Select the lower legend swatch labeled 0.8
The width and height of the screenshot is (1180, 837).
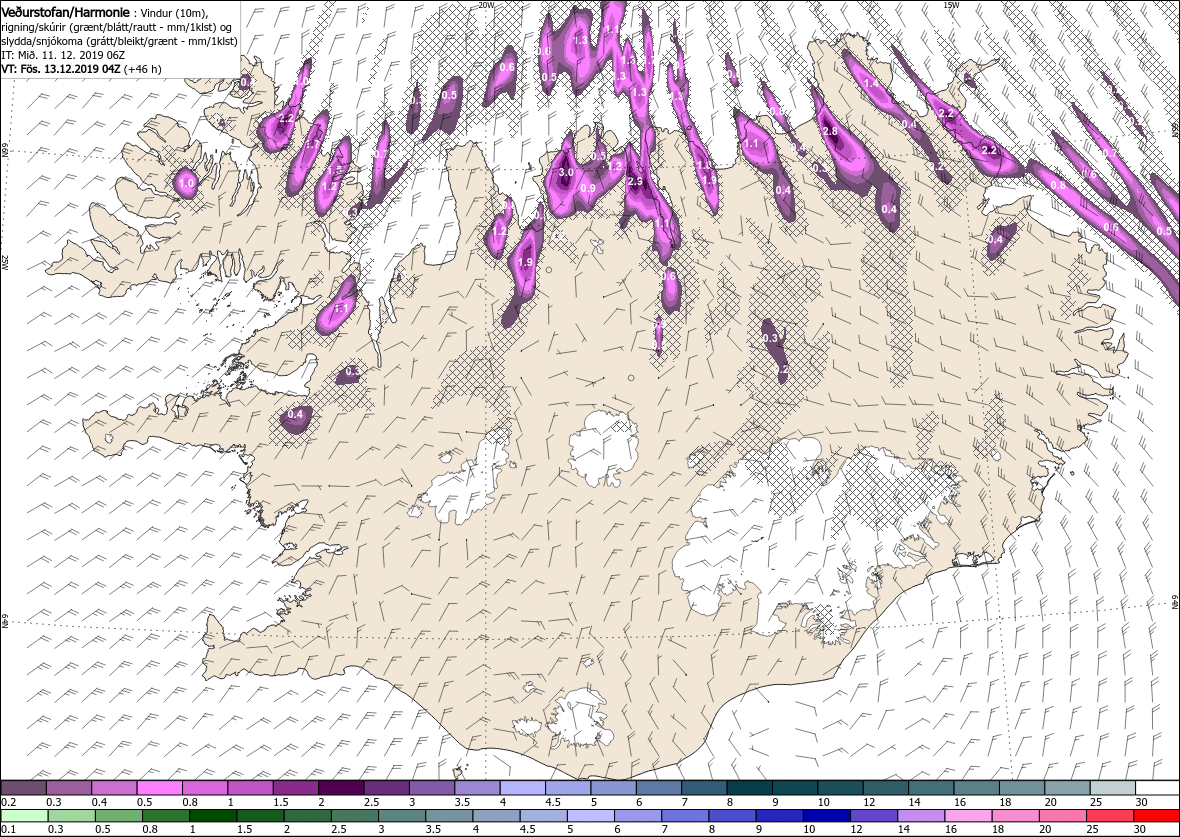tap(166, 817)
